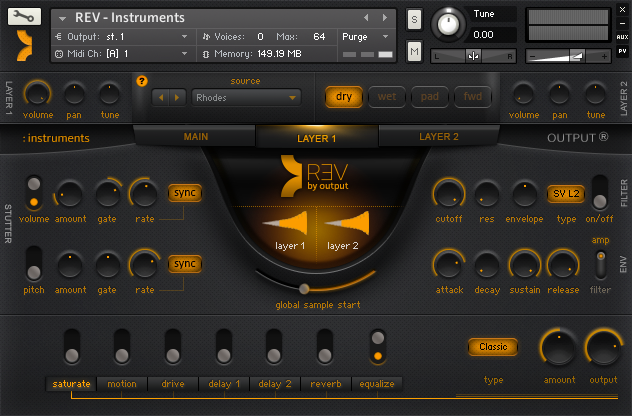Image resolution: width=632 pixels, height=416 pixels.
Task: Toggle the stutter pitch switch
Action: (x=34, y=264)
